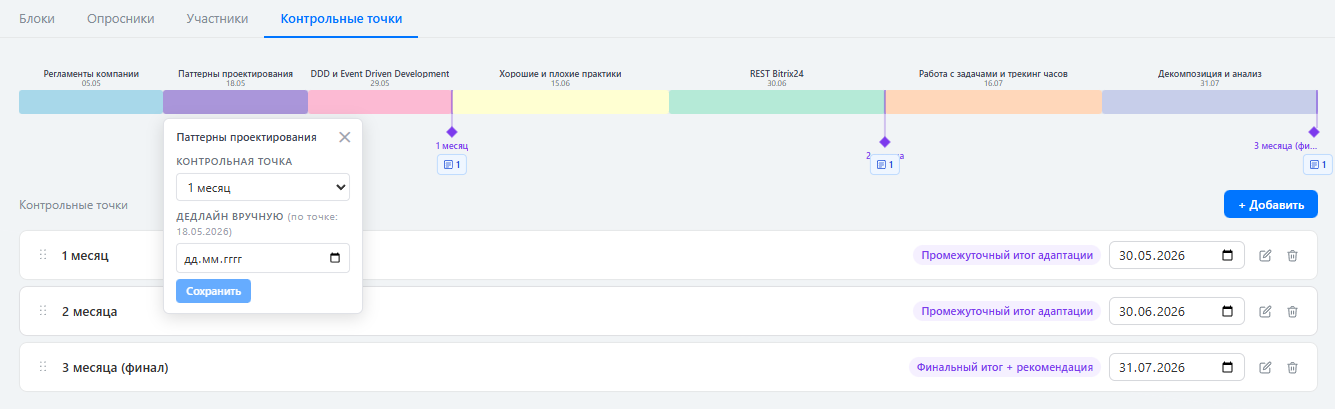Screen dimensions: 1335x409
Task: Click the + Добавить button
Action: click(1270, 205)
